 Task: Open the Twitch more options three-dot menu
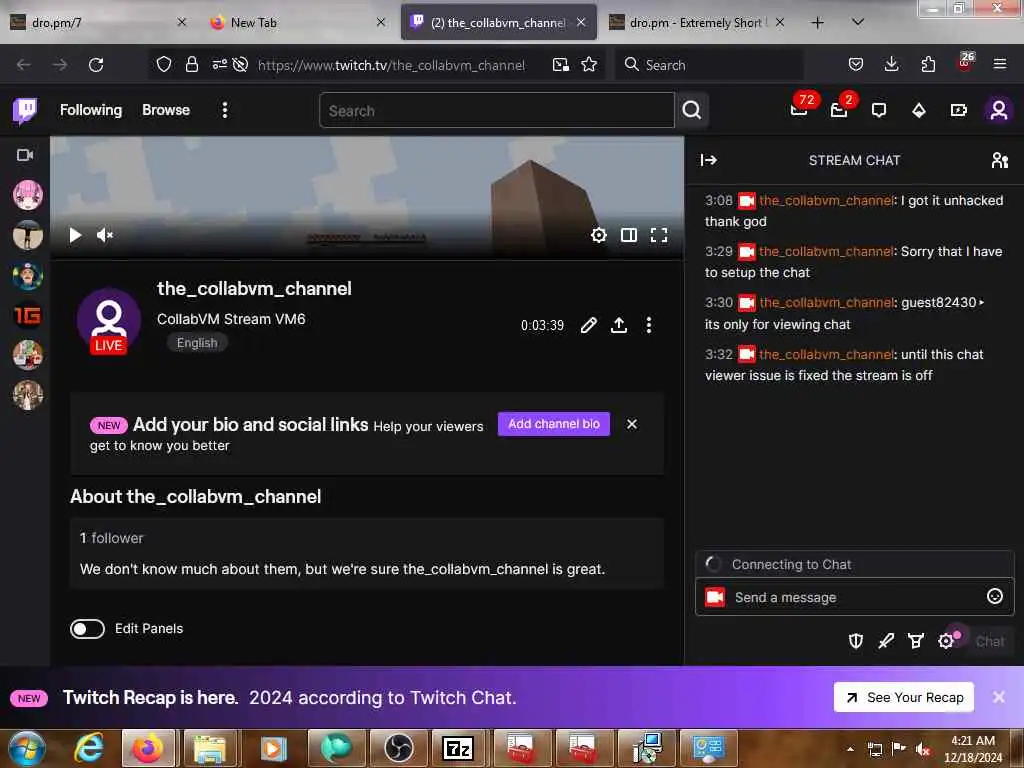(x=225, y=110)
